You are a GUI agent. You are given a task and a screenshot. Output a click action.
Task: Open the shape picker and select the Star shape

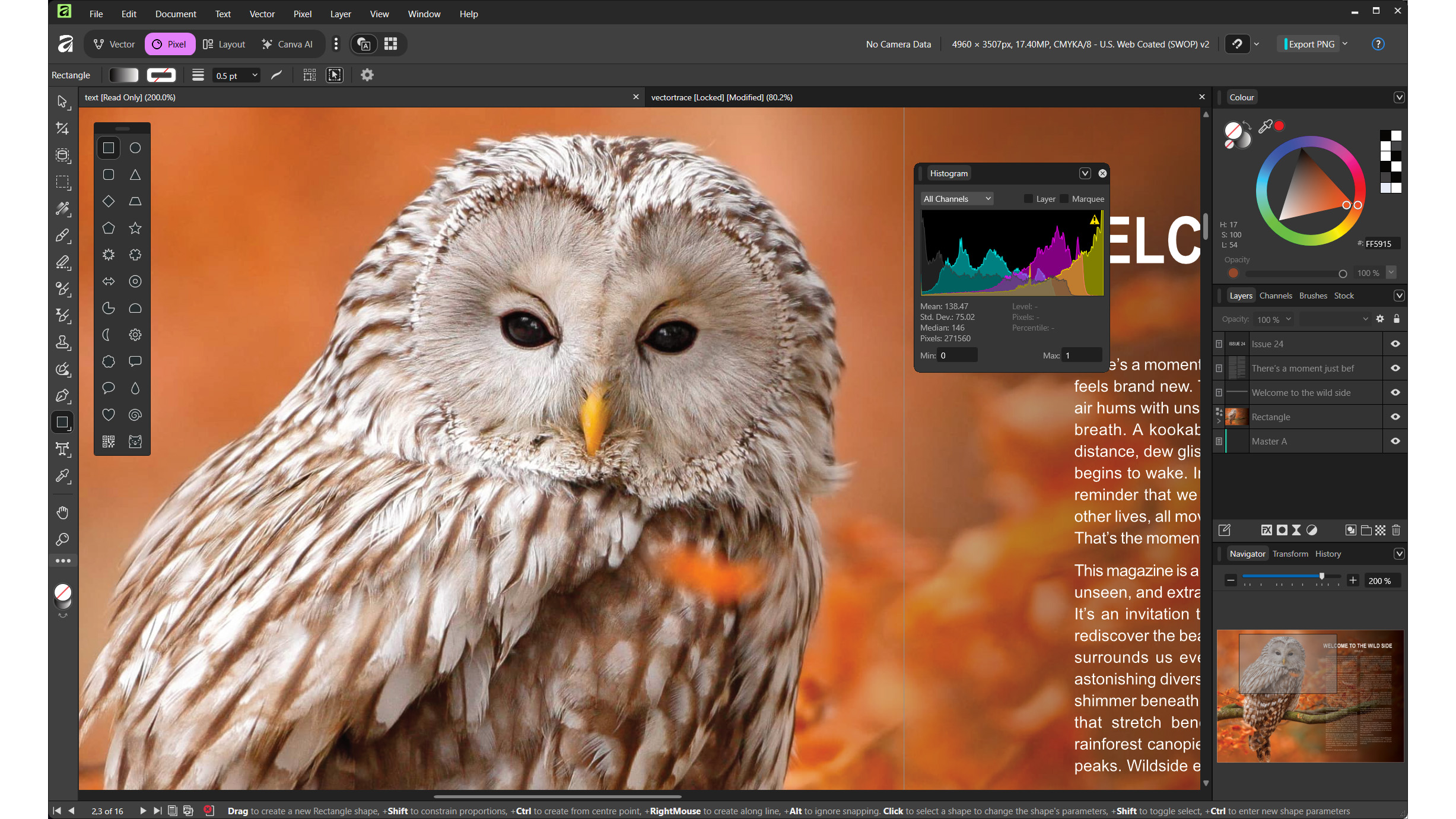pos(135,228)
